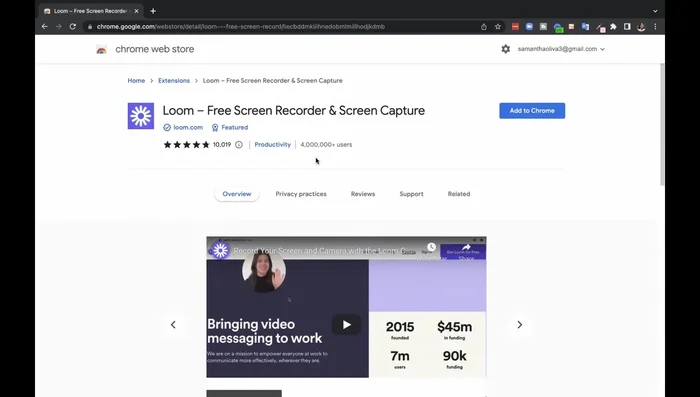Click the page vertical scrollbar
The height and width of the screenshot is (397, 700).
coord(662,125)
